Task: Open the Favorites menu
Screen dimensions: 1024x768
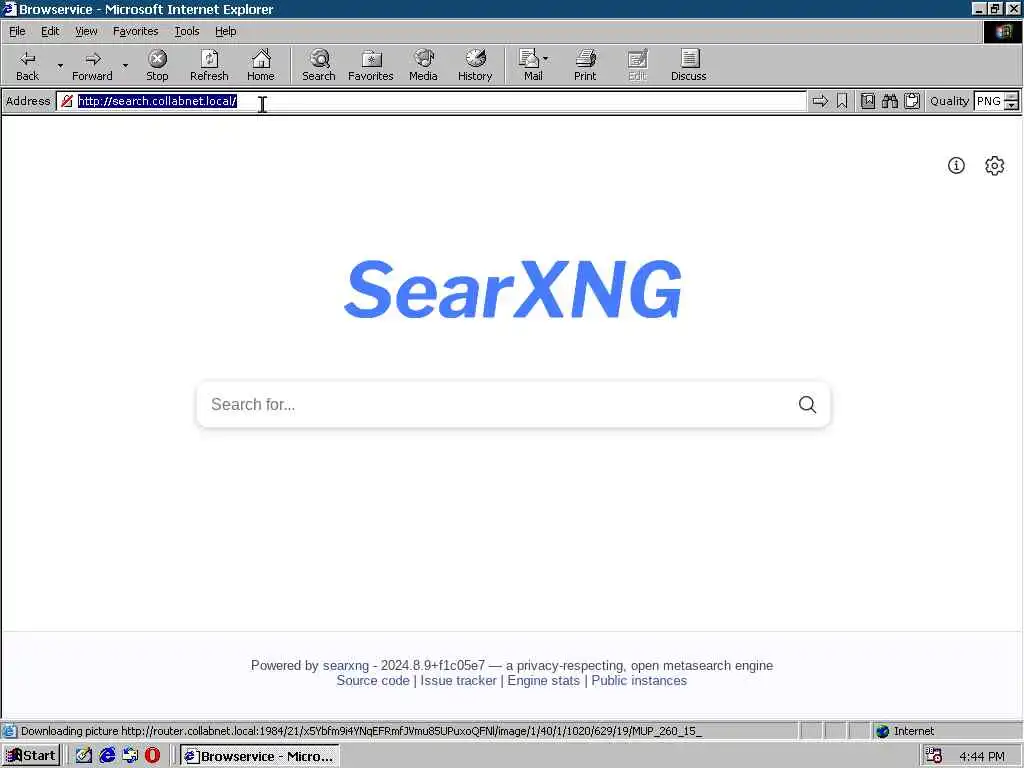Action: tap(135, 31)
